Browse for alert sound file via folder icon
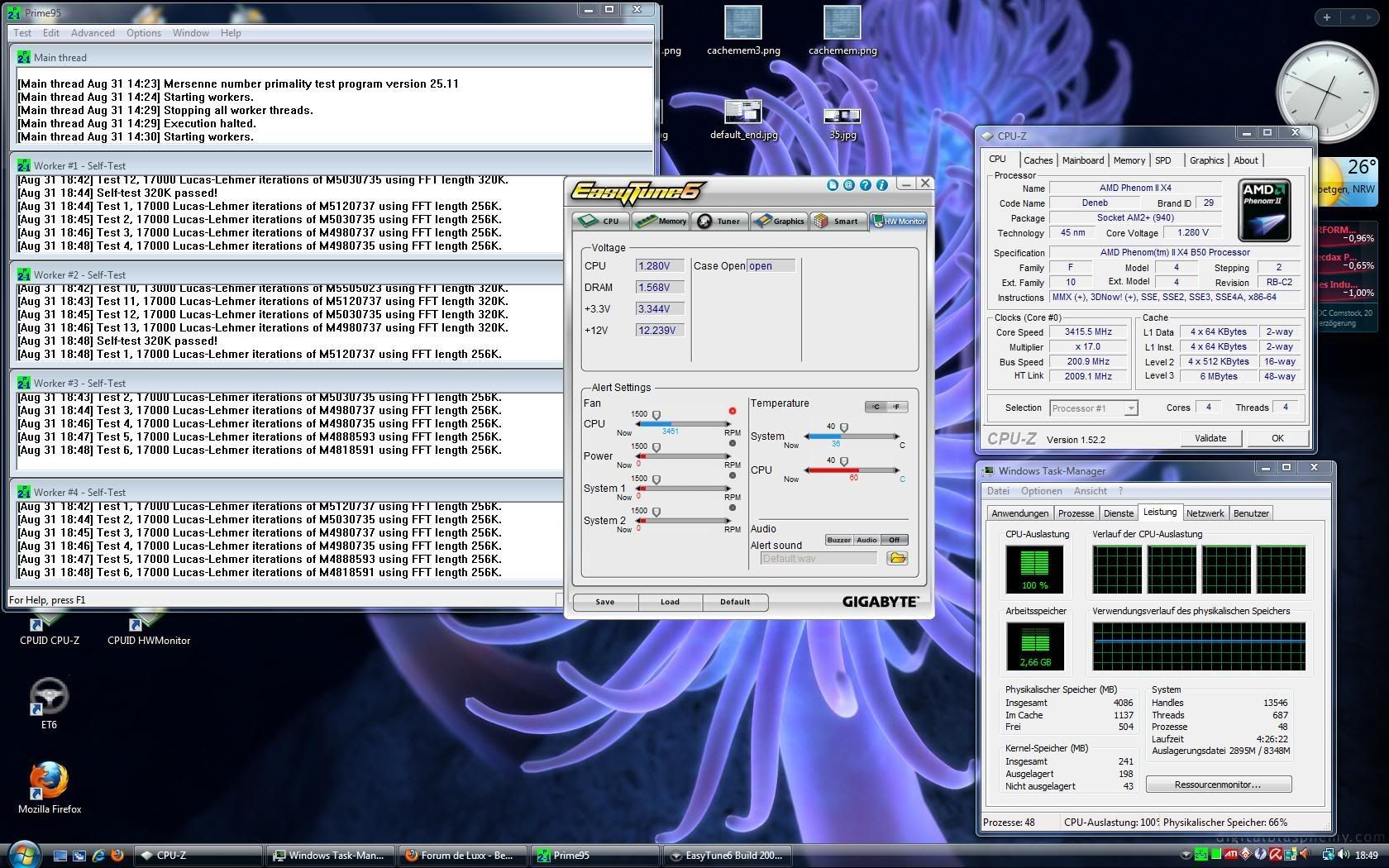The height and width of the screenshot is (868, 1389). [897, 559]
